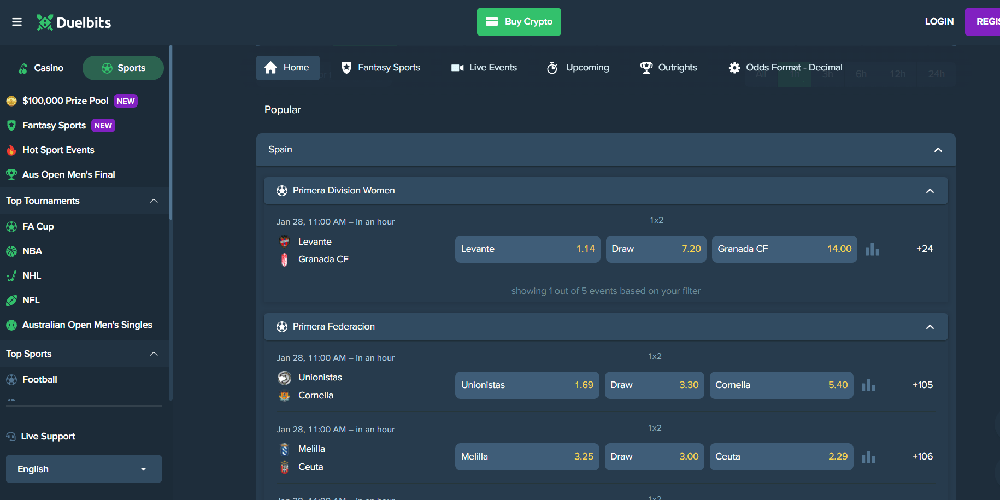Switch to Sports mode
Viewport: 1000px width, 500px height.
coord(123,68)
